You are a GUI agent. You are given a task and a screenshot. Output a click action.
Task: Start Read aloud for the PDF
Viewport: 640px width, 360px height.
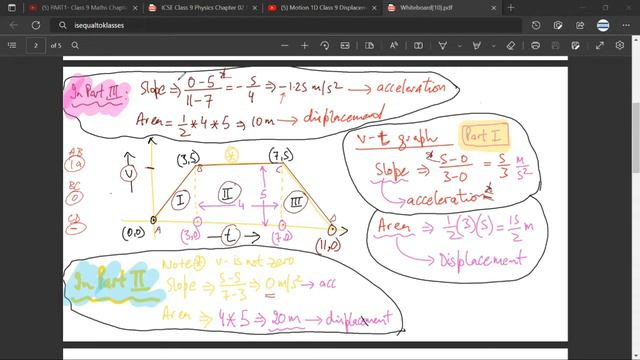(393, 45)
